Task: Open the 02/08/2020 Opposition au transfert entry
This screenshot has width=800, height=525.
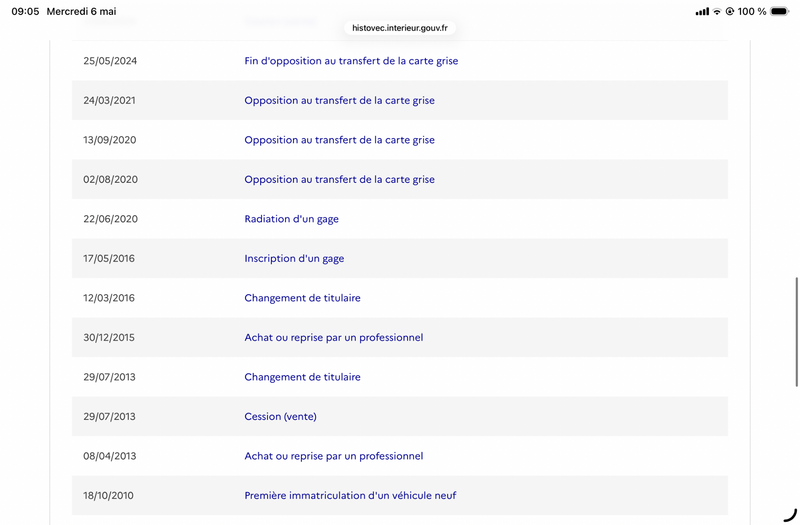Action: pos(339,180)
